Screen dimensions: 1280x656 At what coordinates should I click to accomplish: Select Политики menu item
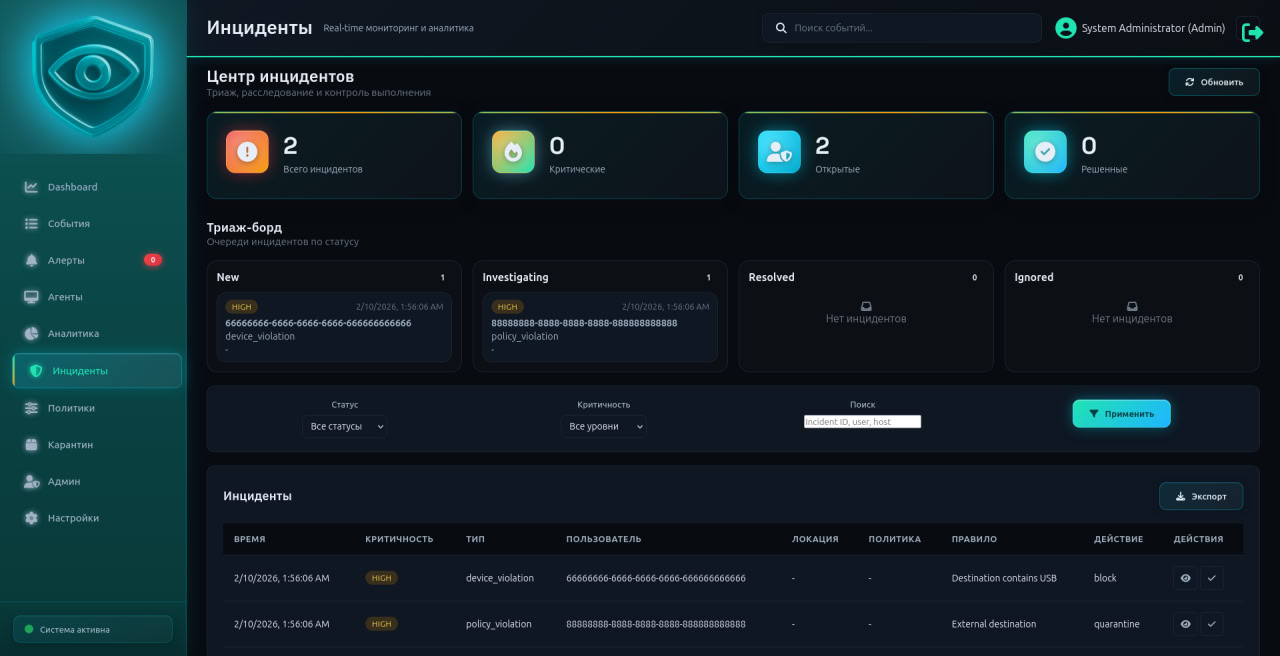(97, 408)
